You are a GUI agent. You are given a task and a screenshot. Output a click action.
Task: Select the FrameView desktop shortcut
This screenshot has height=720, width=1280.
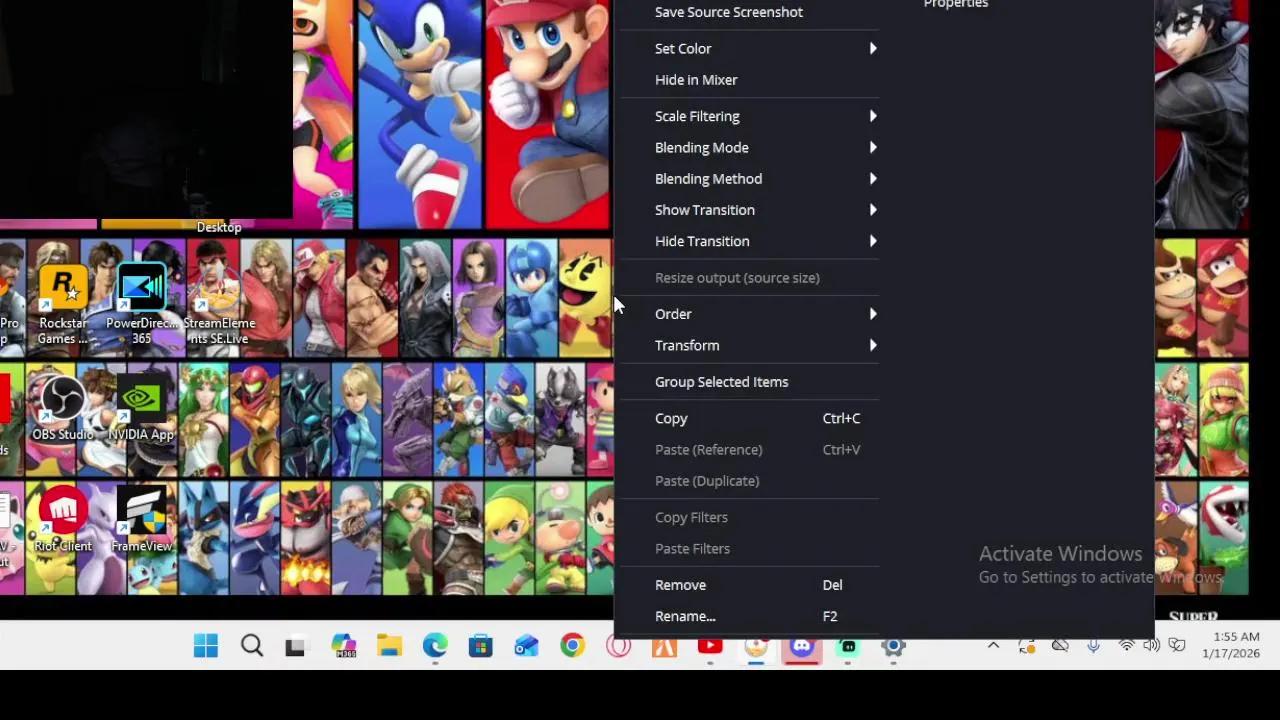[141, 520]
